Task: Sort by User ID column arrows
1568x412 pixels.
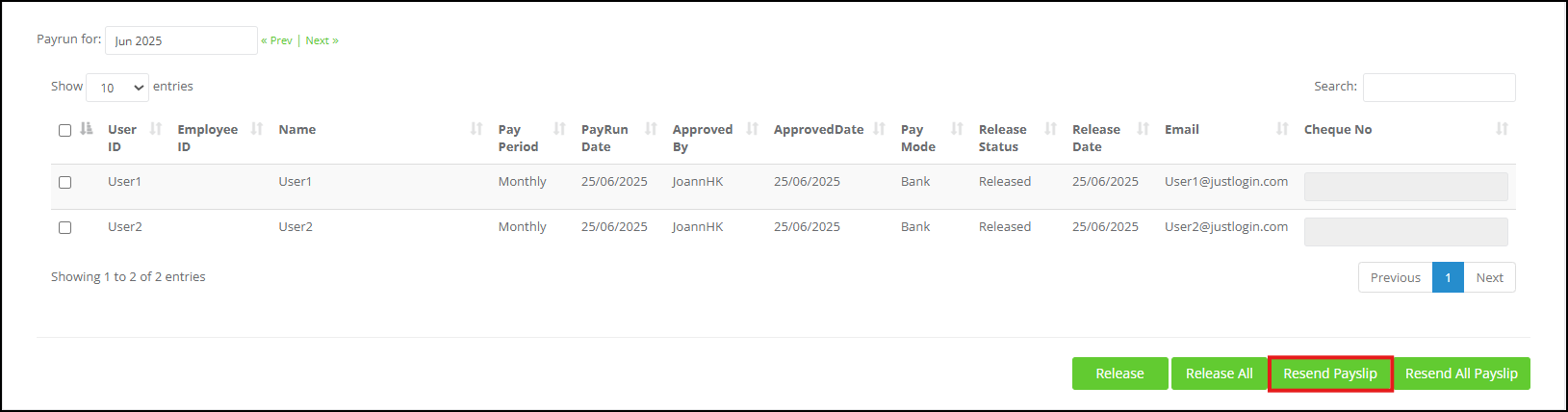Action: pos(156,129)
